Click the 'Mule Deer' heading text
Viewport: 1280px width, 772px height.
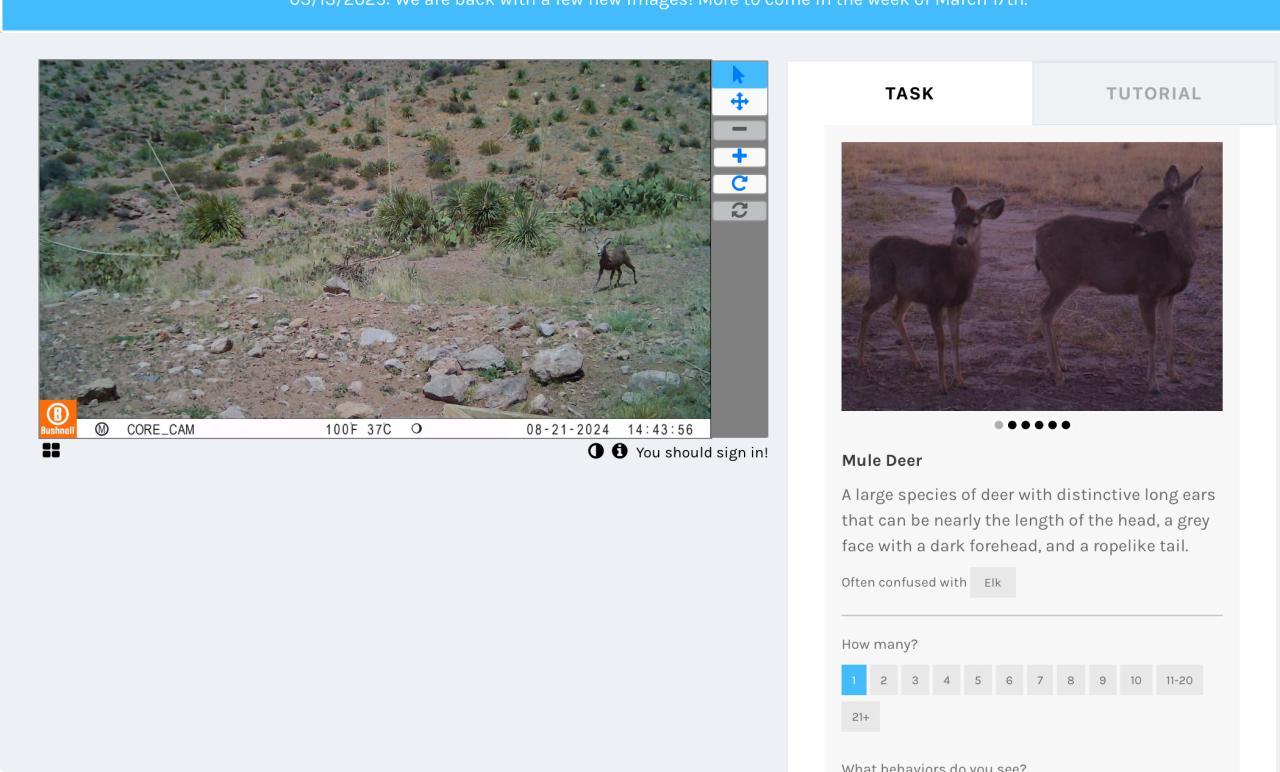(x=882, y=461)
